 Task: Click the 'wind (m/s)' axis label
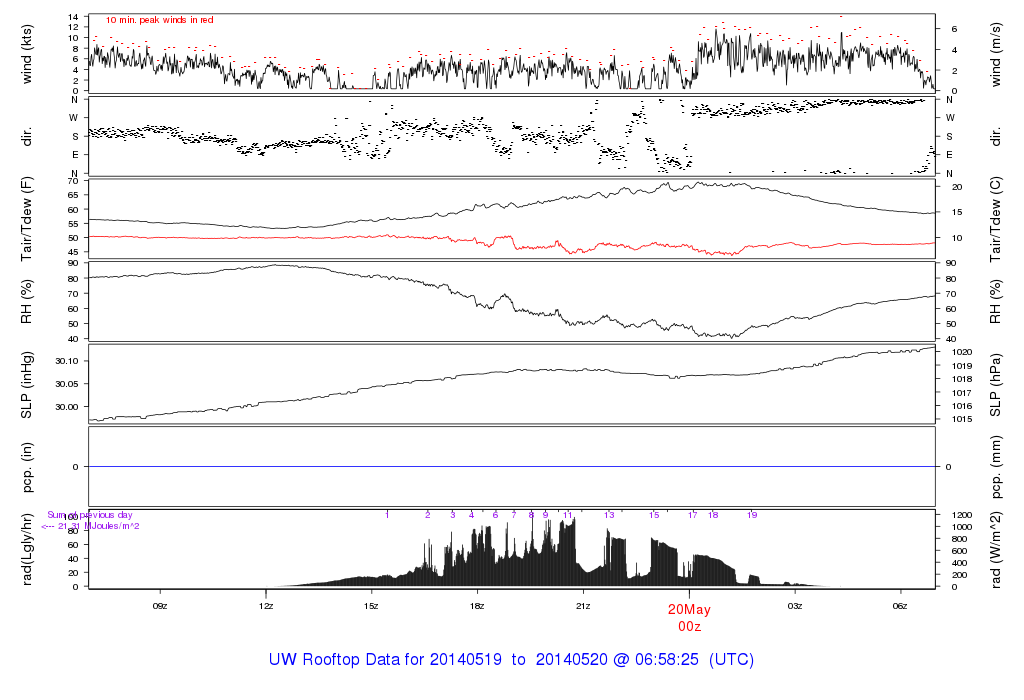(x=996, y=54)
